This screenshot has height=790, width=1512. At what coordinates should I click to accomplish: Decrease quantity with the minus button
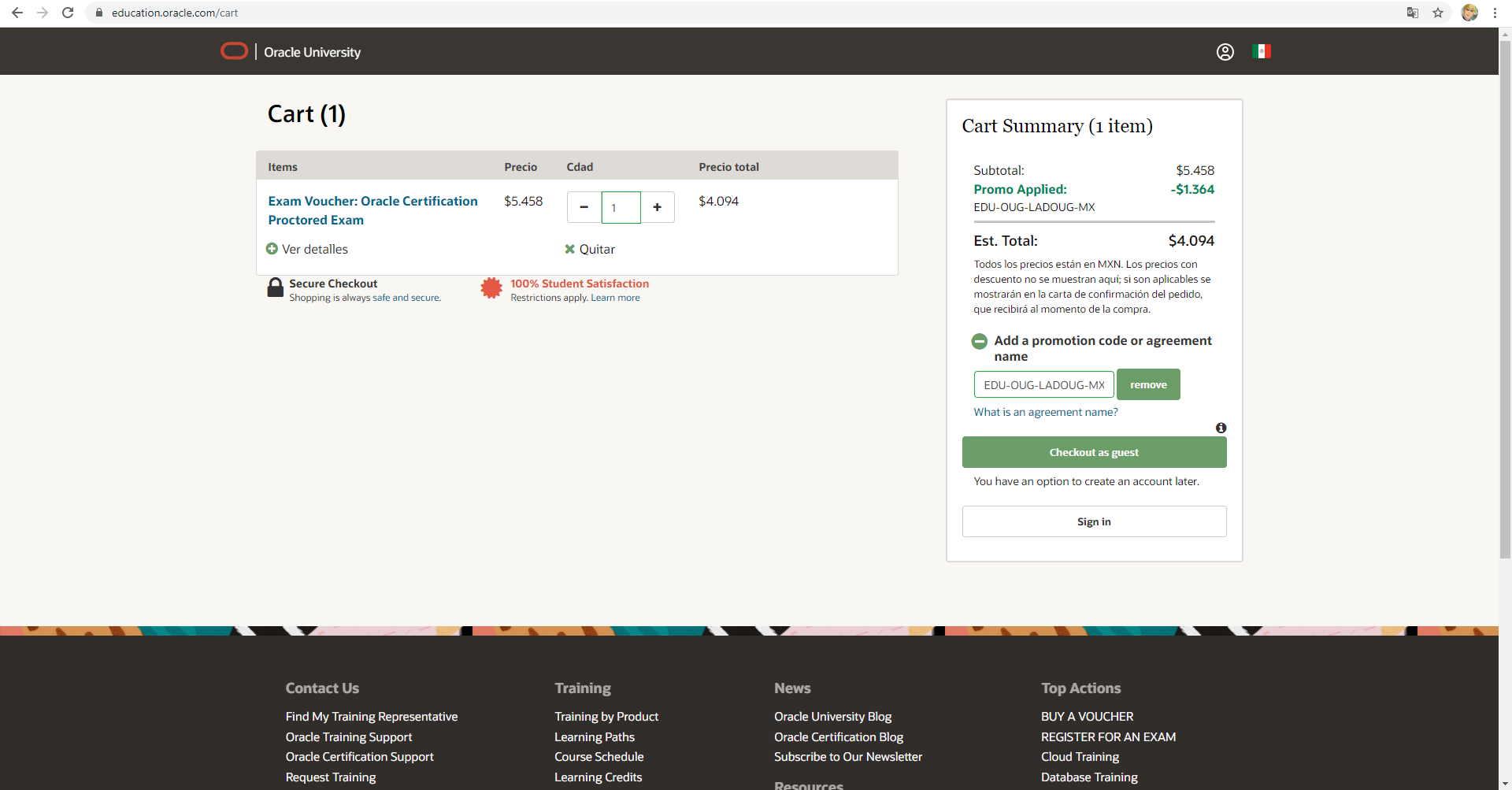pos(584,207)
